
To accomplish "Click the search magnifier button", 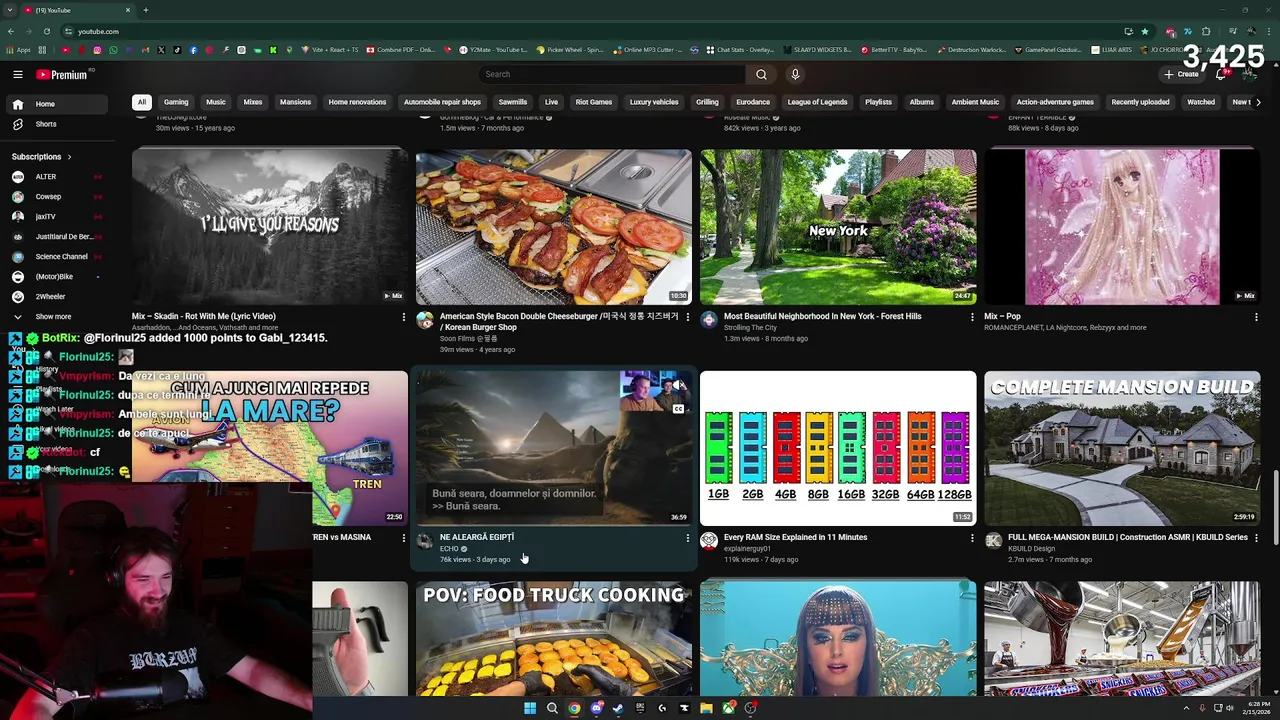I will 761,74.
